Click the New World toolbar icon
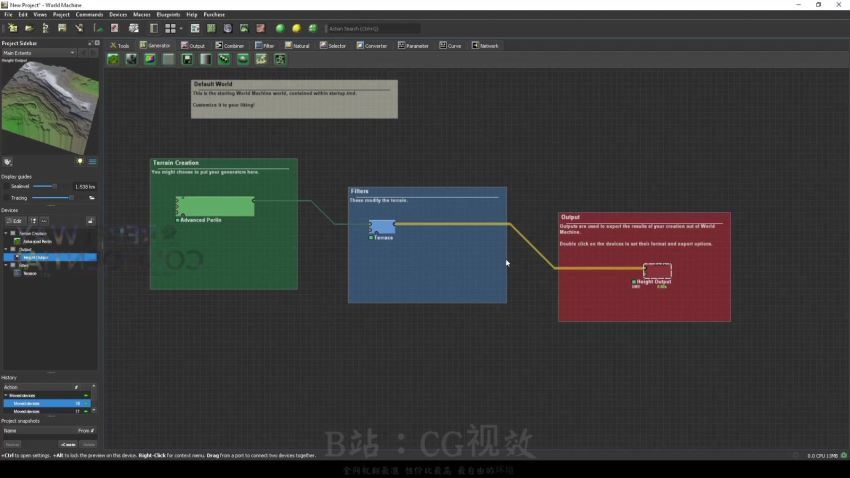The width and height of the screenshot is (850, 478). (12, 28)
